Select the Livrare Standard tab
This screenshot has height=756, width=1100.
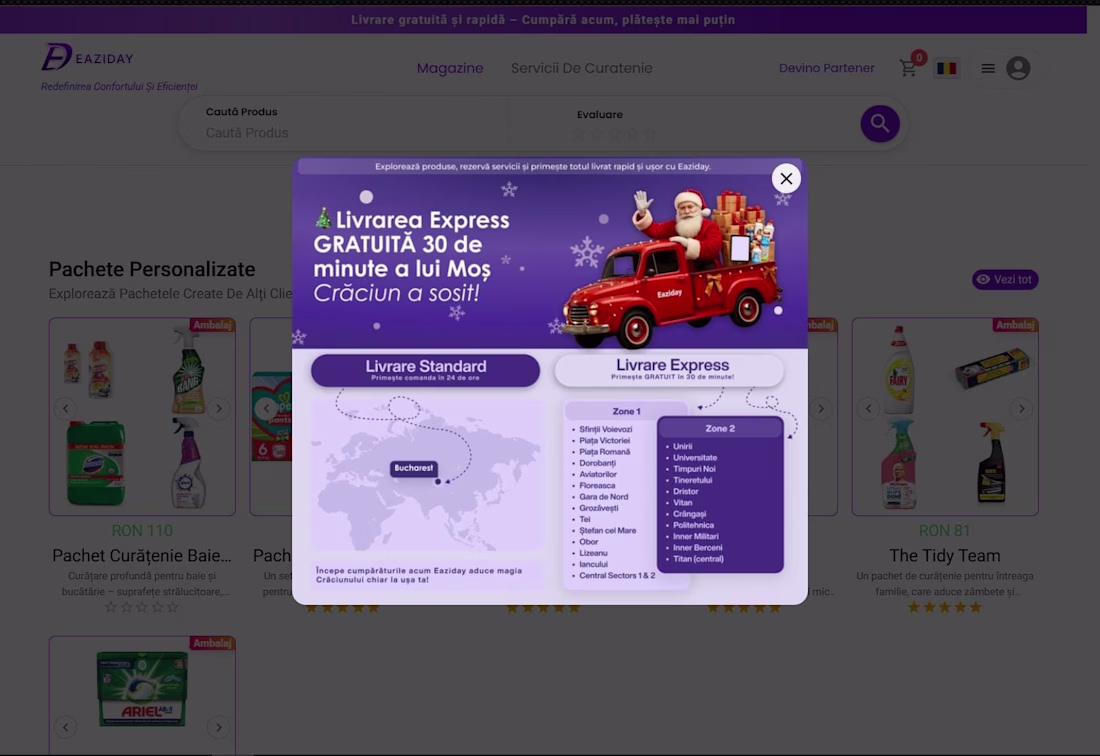click(425, 370)
